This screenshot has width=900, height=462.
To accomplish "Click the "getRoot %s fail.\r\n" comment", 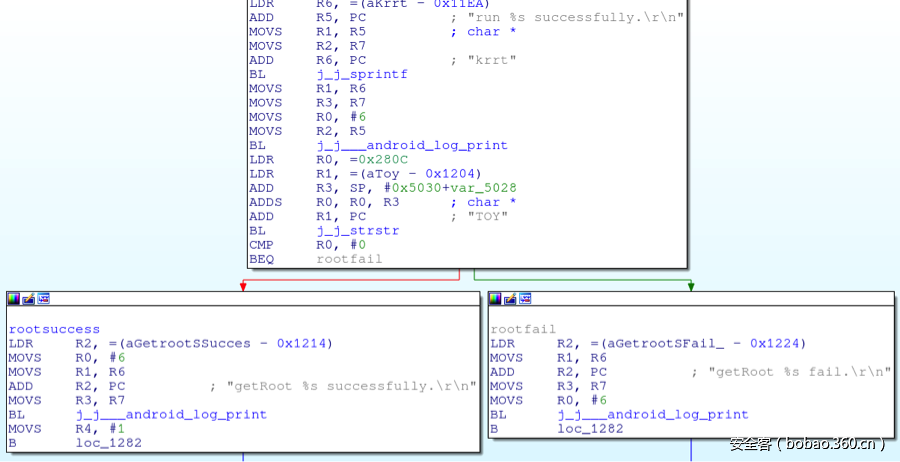I will (800, 372).
